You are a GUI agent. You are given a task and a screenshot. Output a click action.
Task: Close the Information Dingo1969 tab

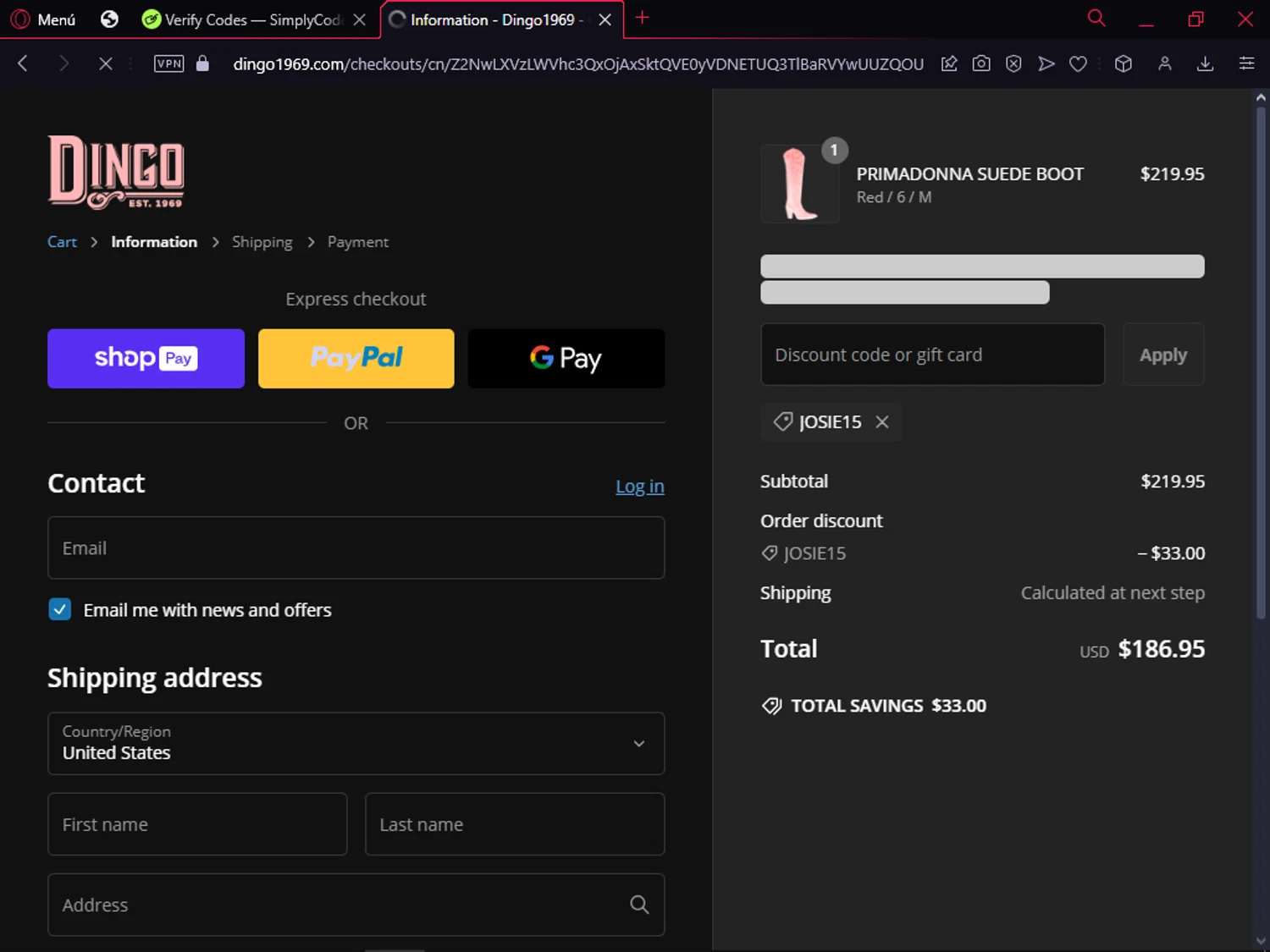(605, 19)
